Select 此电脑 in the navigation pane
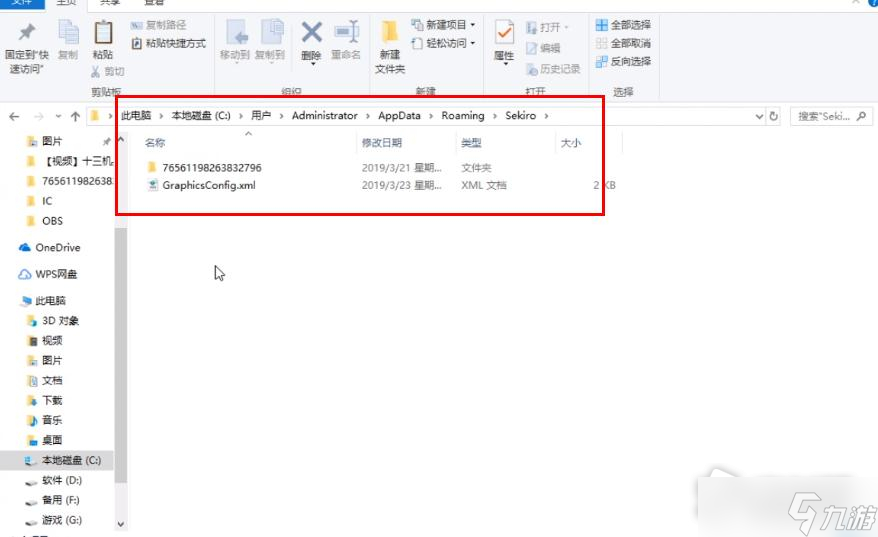The width and height of the screenshot is (878, 537). (50, 301)
